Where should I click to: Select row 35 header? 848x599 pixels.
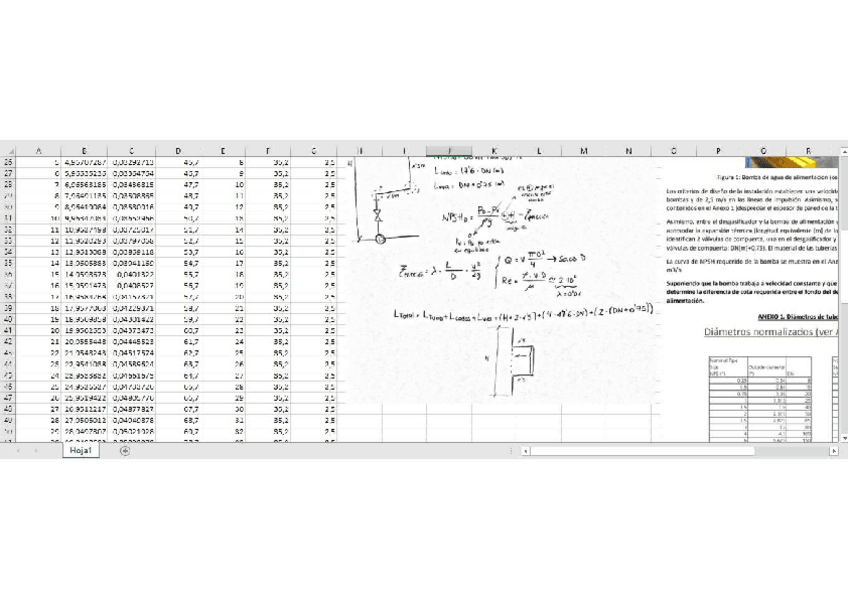point(8,263)
